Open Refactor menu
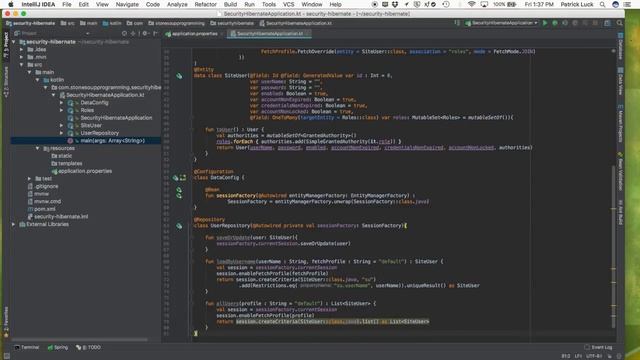The image size is (640, 360). coord(205,4)
